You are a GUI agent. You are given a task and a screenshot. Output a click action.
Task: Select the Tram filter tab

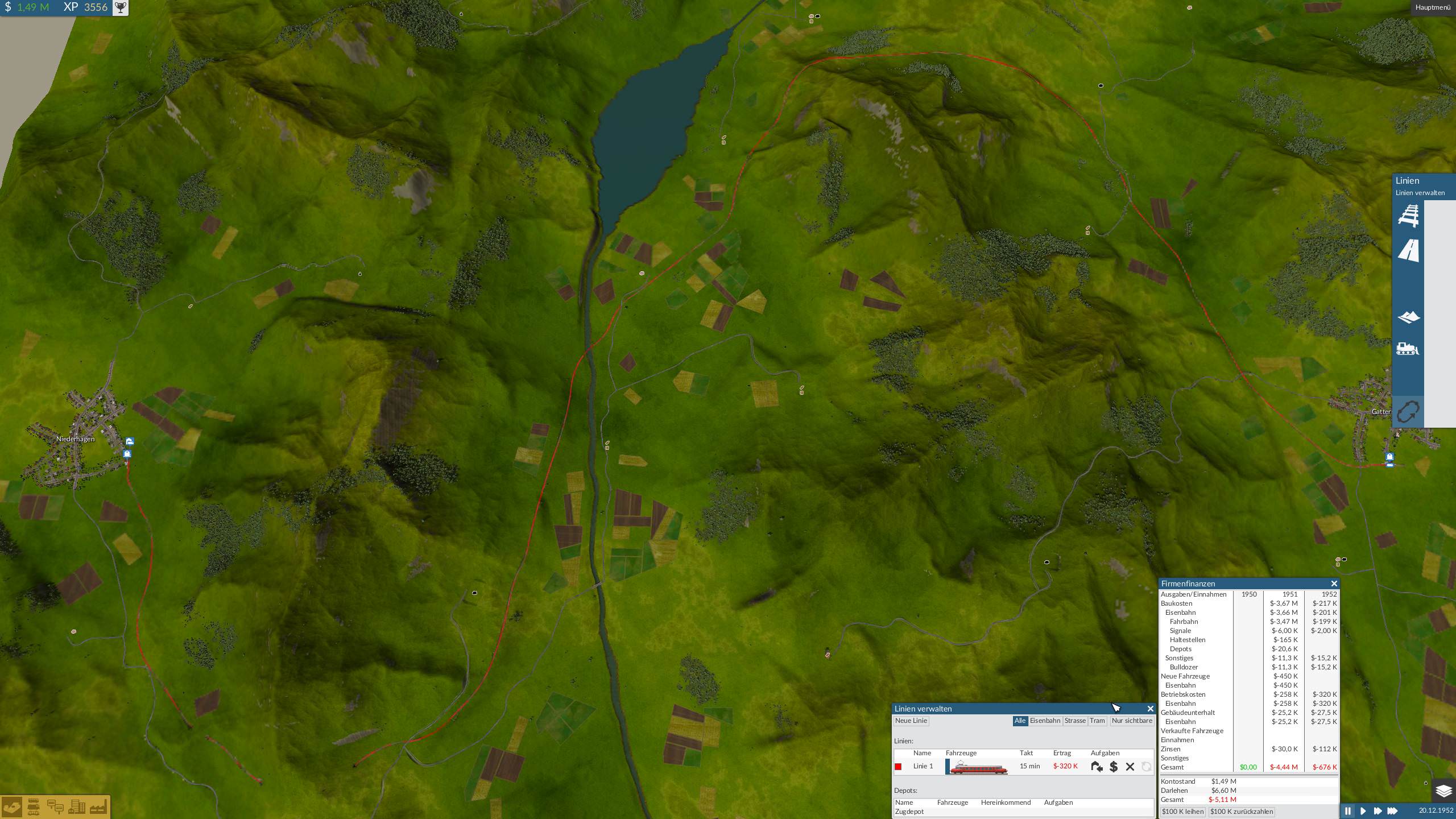(1097, 721)
